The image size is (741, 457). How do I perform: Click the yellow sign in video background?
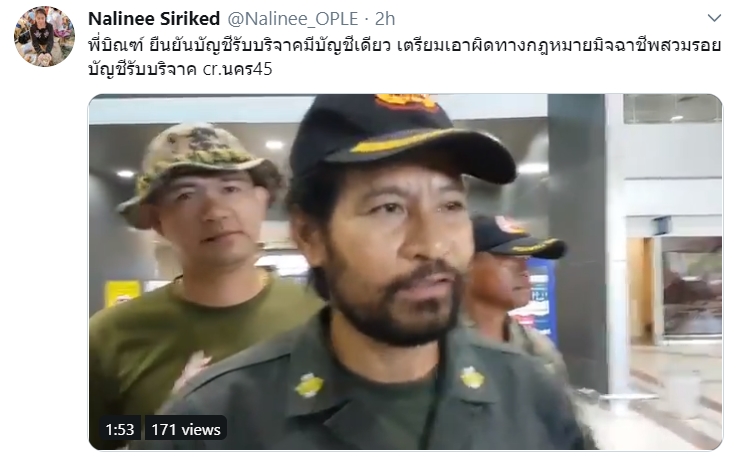122,293
